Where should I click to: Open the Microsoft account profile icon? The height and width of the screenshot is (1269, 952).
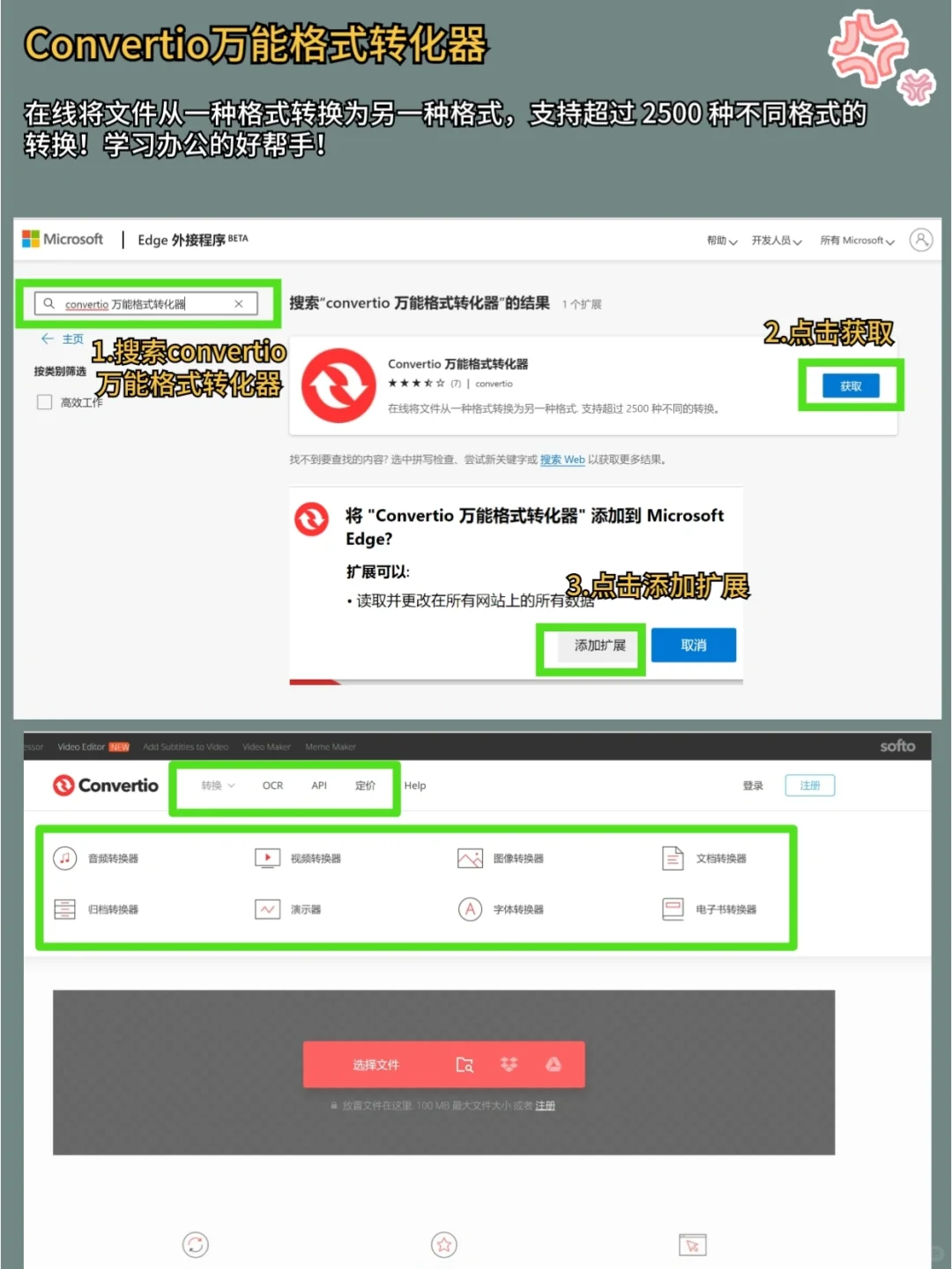[x=921, y=239]
